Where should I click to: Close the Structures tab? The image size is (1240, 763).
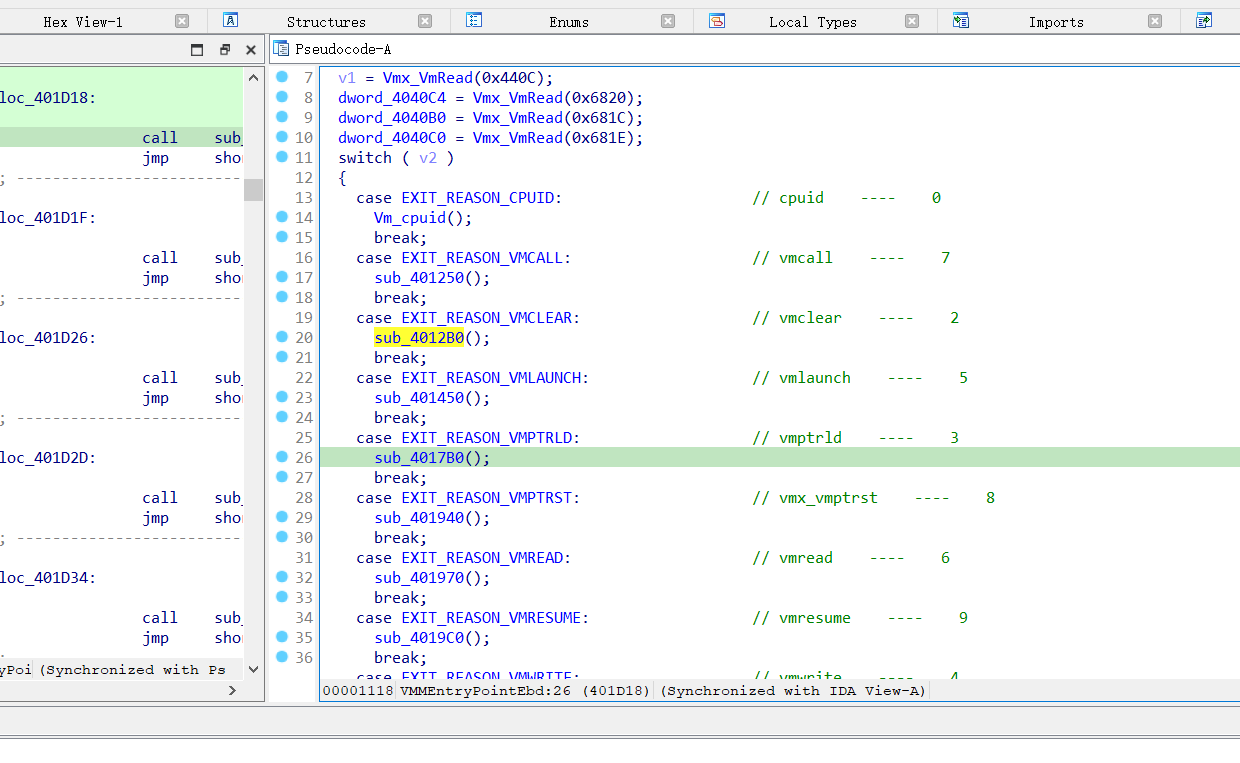point(425,21)
